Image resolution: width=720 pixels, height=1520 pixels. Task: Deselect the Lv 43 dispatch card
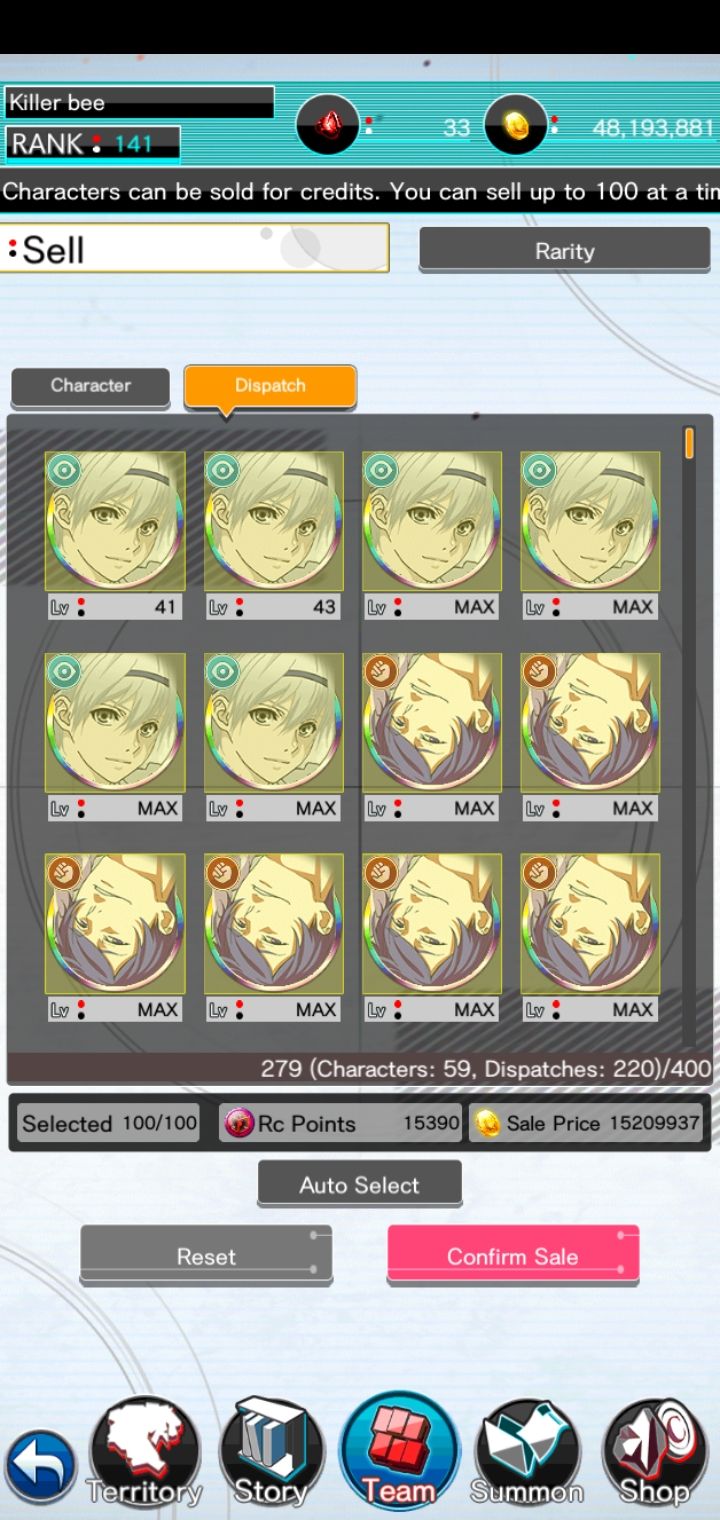[x=273, y=535]
